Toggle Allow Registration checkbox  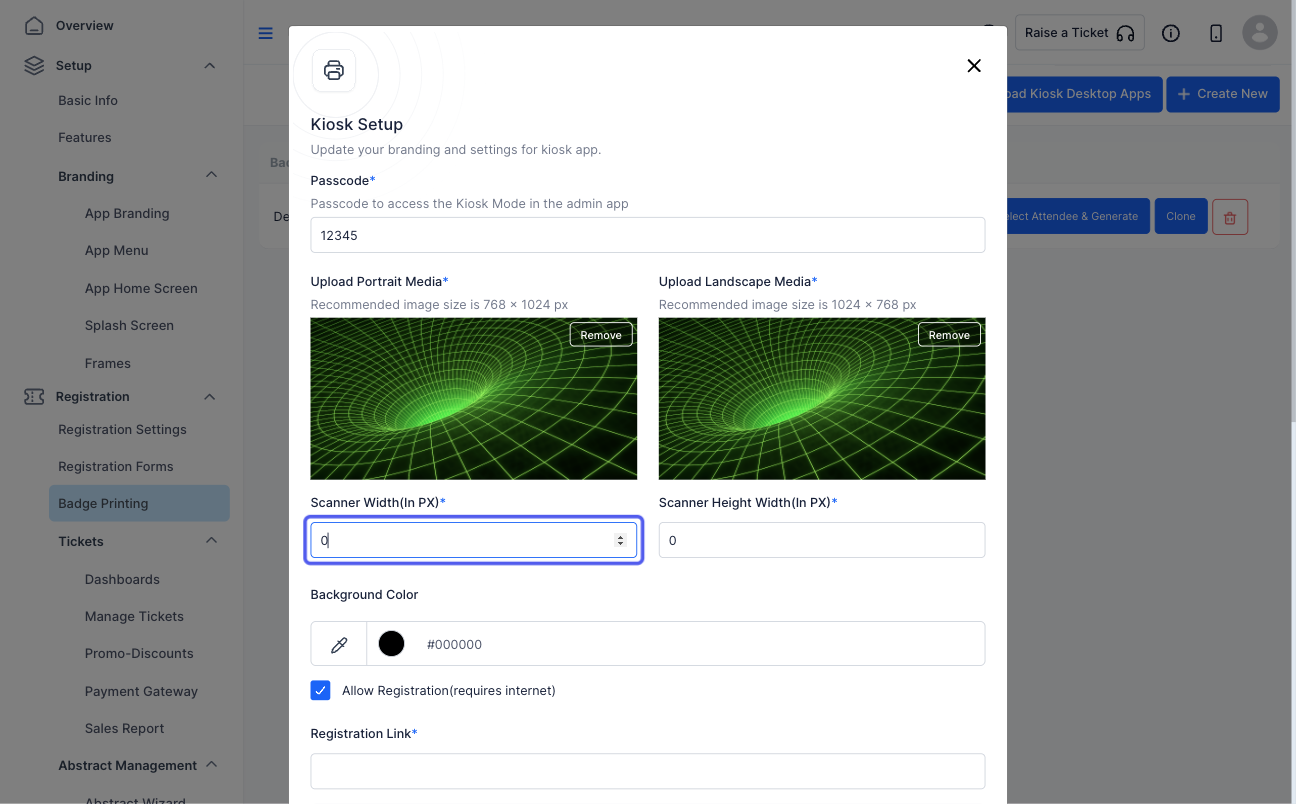320,690
